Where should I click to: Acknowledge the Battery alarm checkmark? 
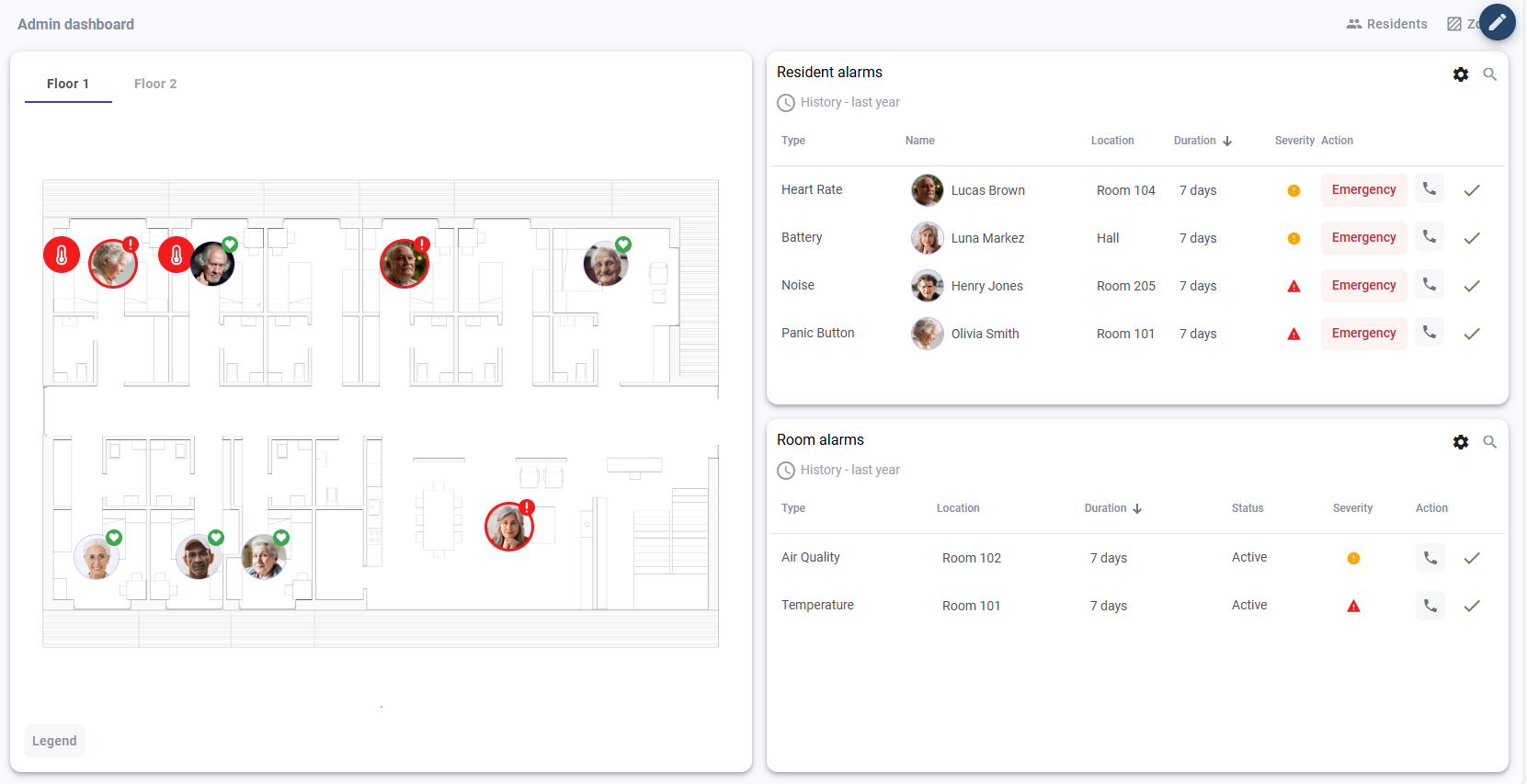pos(1472,238)
